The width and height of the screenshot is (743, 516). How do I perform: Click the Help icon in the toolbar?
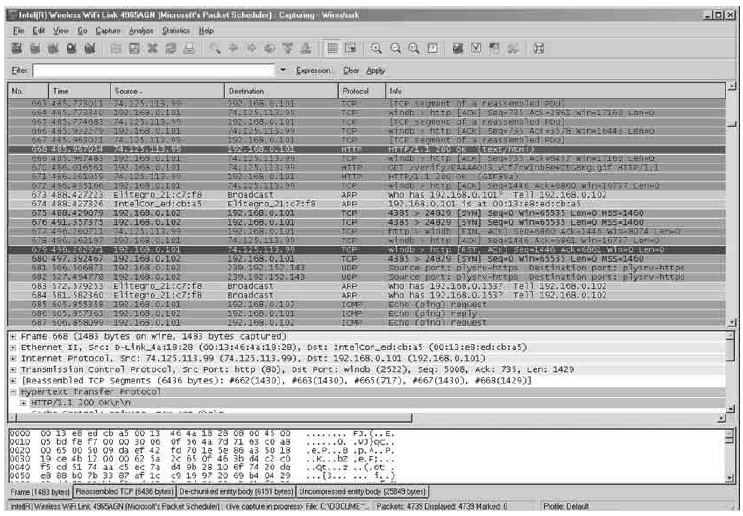click(539, 48)
